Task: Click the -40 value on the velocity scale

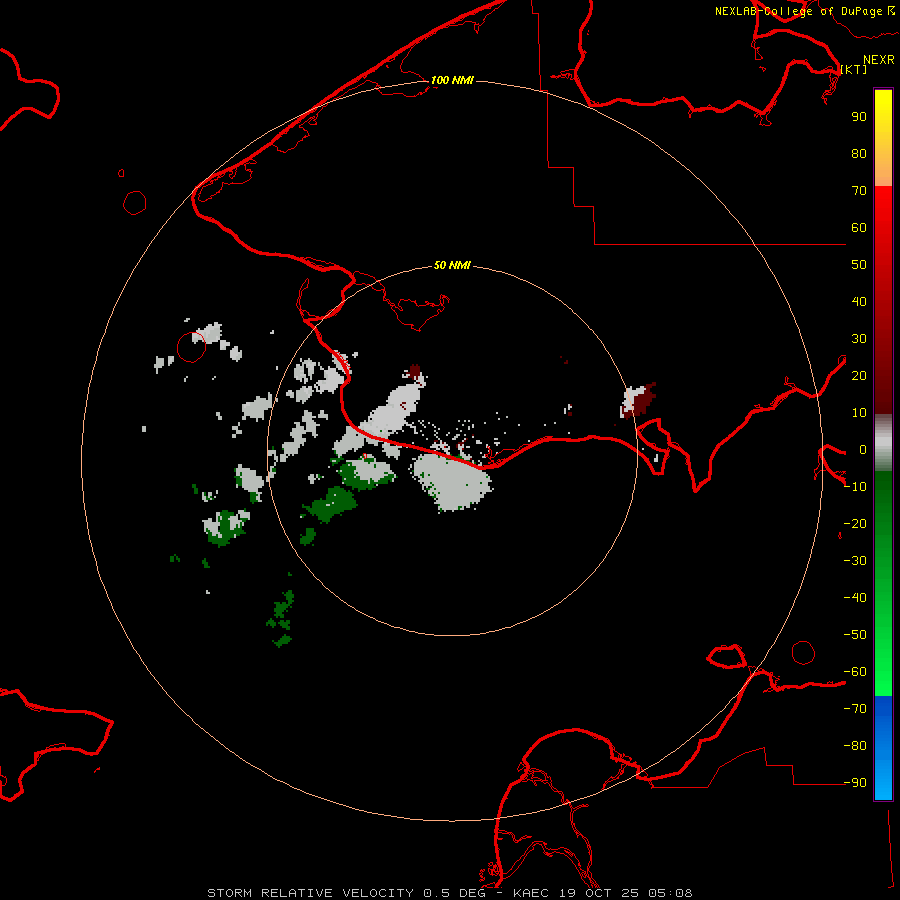Action: click(855, 598)
